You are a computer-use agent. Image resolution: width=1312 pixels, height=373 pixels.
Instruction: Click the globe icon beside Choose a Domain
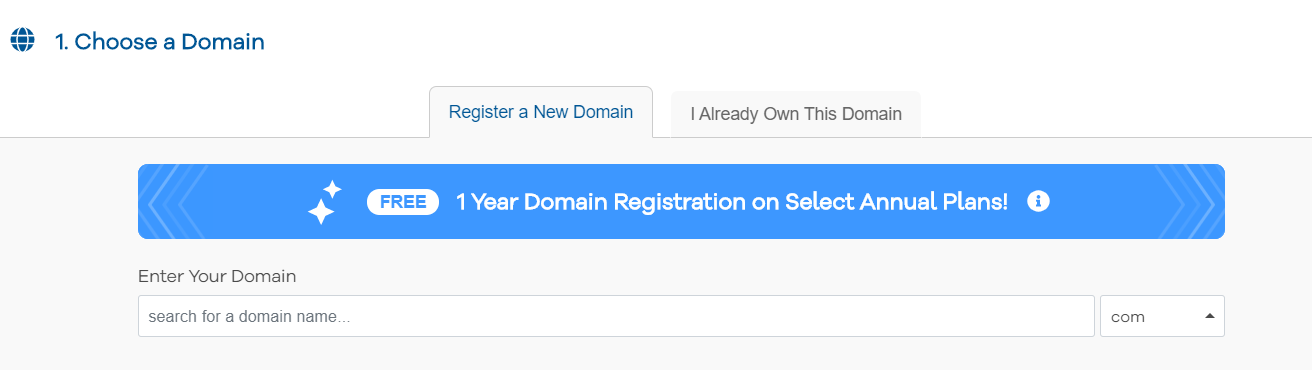(22, 41)
